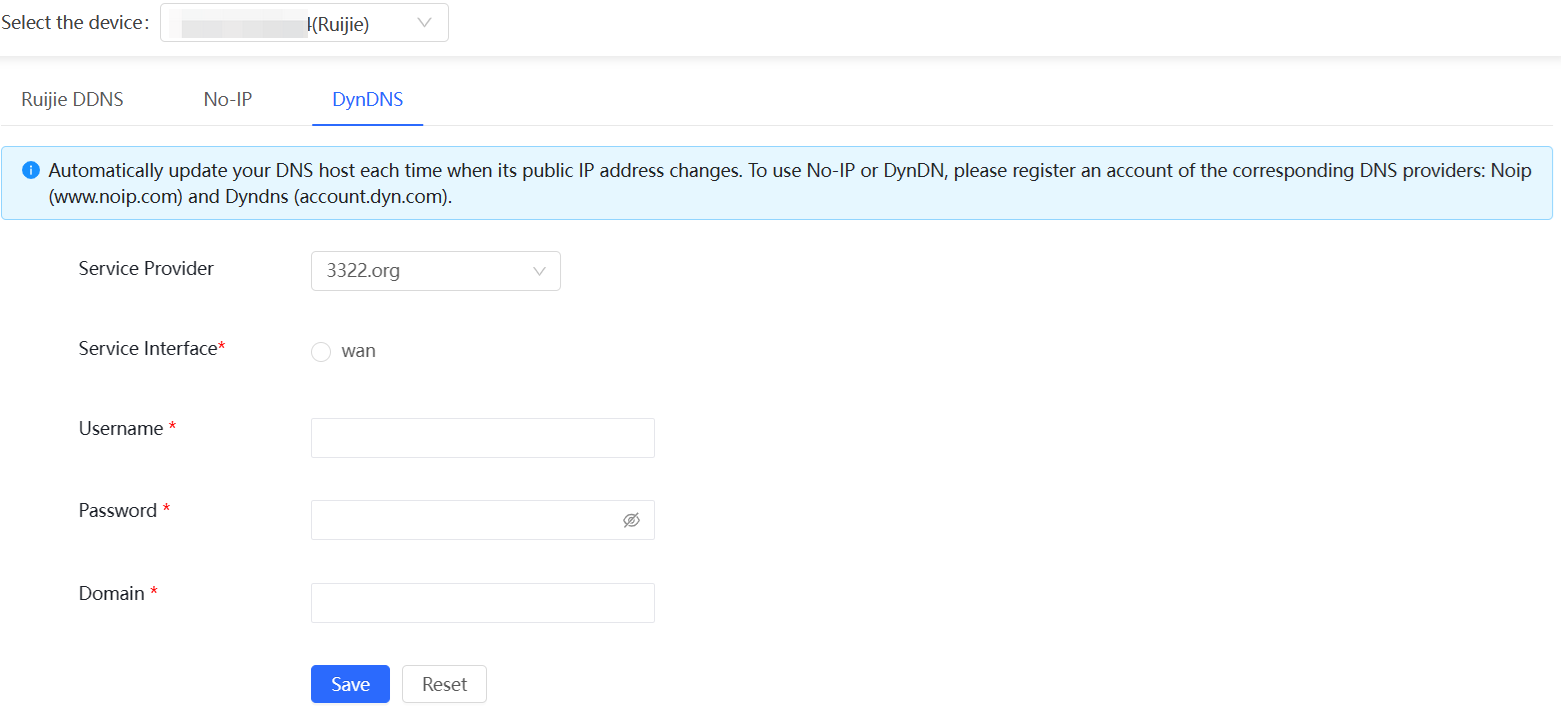Open the device selector showing (Ruijie)
The image size is (1561, 706).
coord(290,23)
